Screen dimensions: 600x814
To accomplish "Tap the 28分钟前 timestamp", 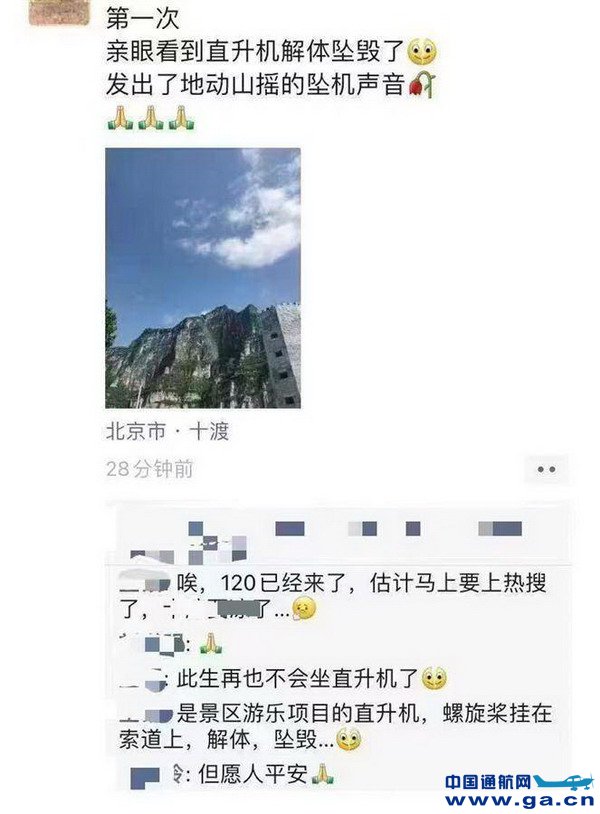I will [149, 469].
